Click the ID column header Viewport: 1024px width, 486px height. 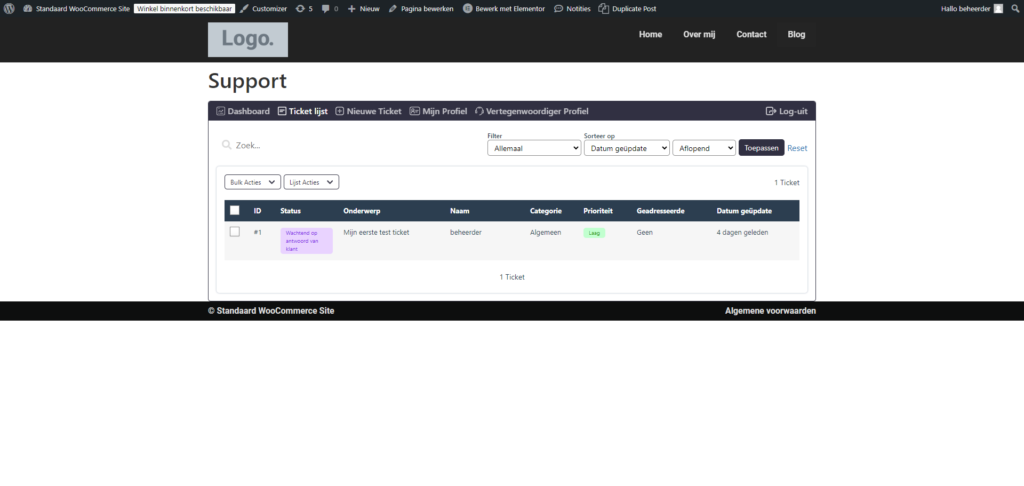258,211
